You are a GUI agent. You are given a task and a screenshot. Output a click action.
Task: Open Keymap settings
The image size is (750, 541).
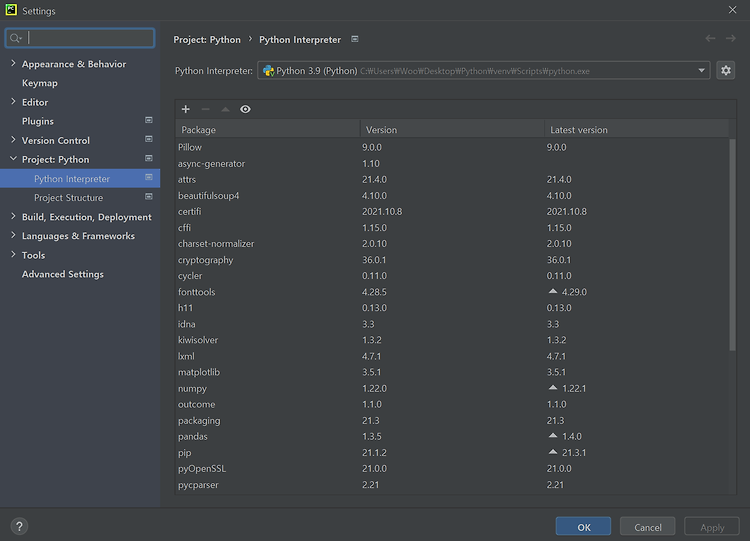click(x=40, y=83)
